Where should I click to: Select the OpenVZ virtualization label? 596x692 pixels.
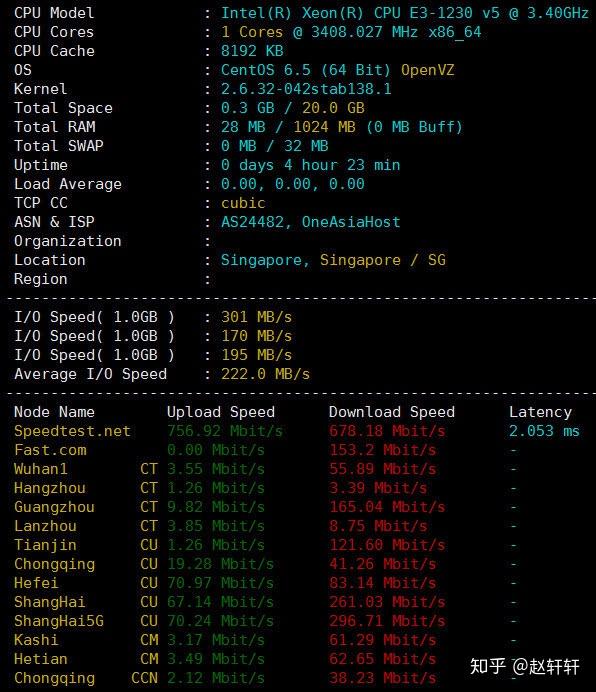tap(427, 70)
